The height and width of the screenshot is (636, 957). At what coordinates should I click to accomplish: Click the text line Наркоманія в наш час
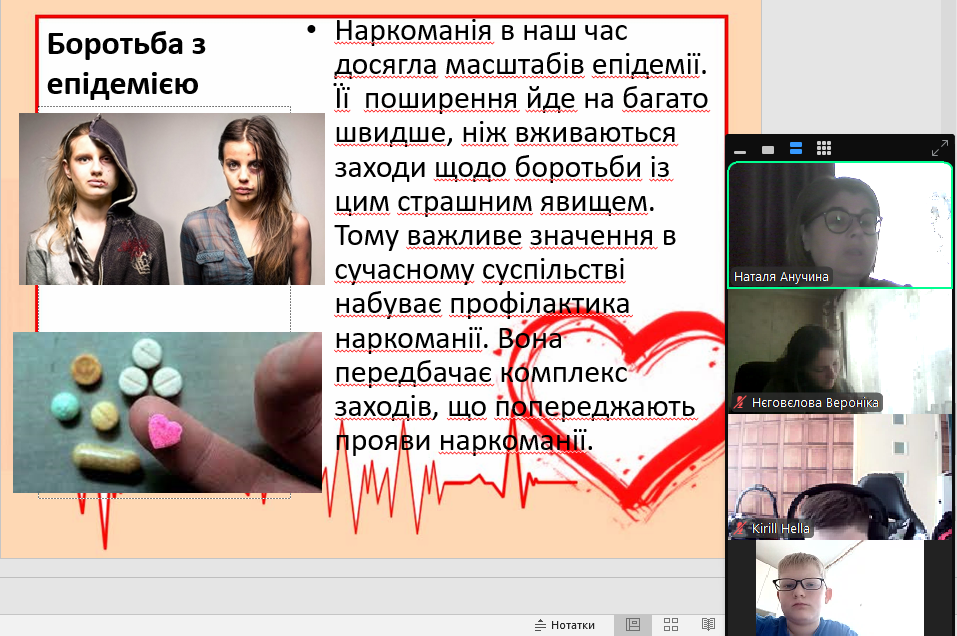click(481, 31)
